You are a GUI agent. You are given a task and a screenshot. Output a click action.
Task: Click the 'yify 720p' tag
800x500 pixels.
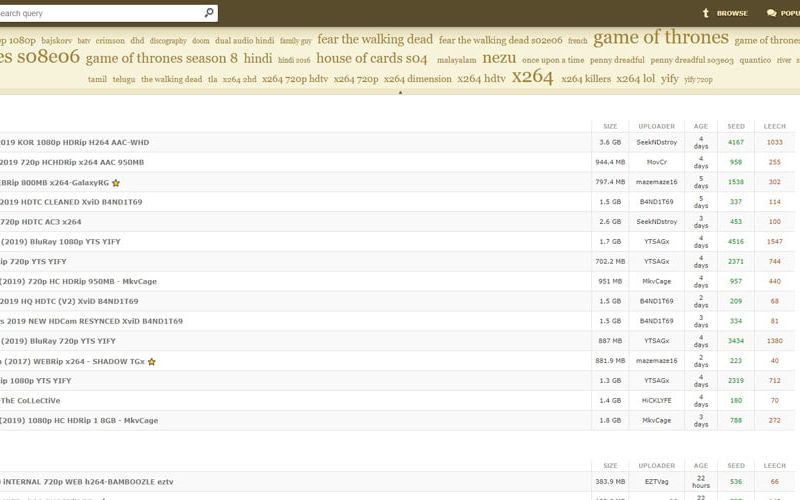[698, 80]
